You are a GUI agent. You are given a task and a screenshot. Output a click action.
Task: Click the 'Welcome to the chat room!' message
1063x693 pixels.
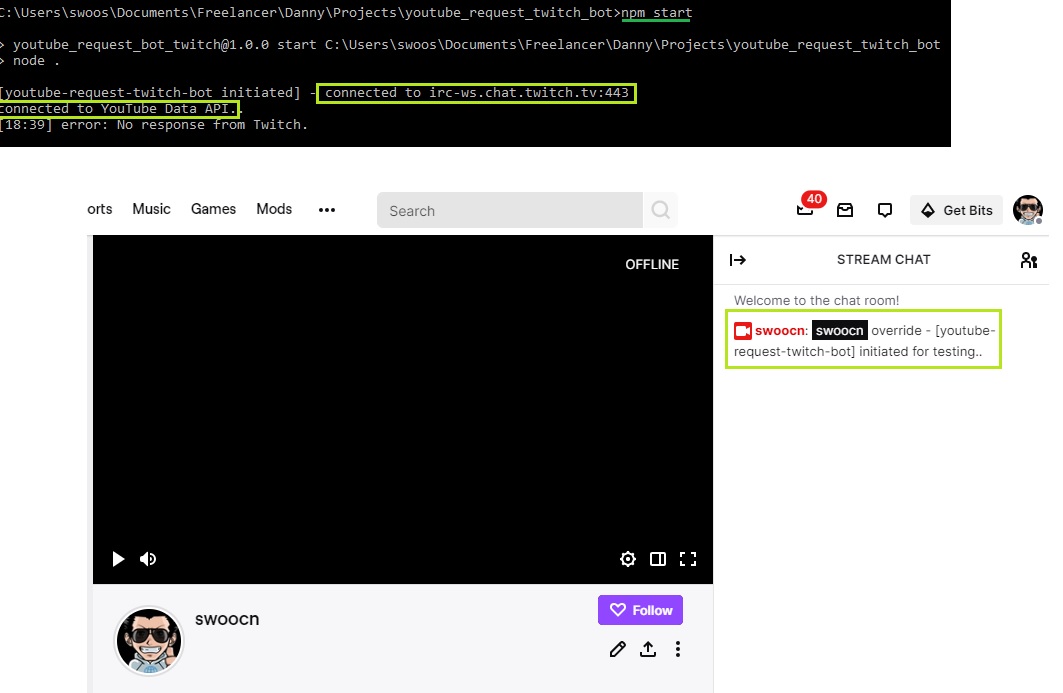point(816,300)
